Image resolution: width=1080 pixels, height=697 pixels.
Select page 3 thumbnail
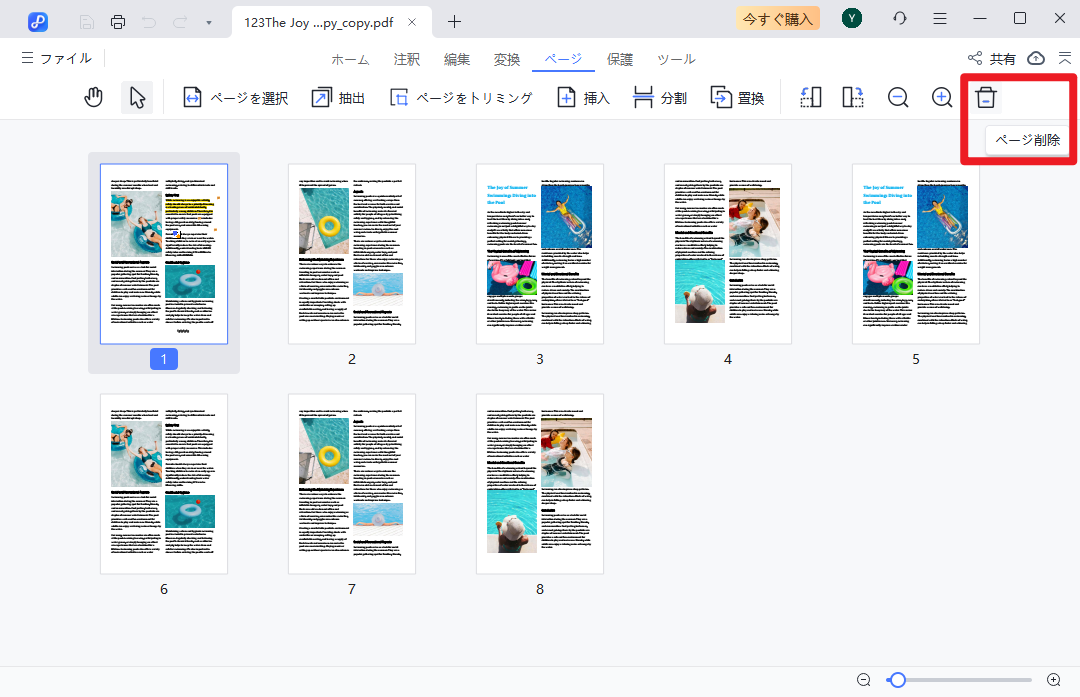540,254
